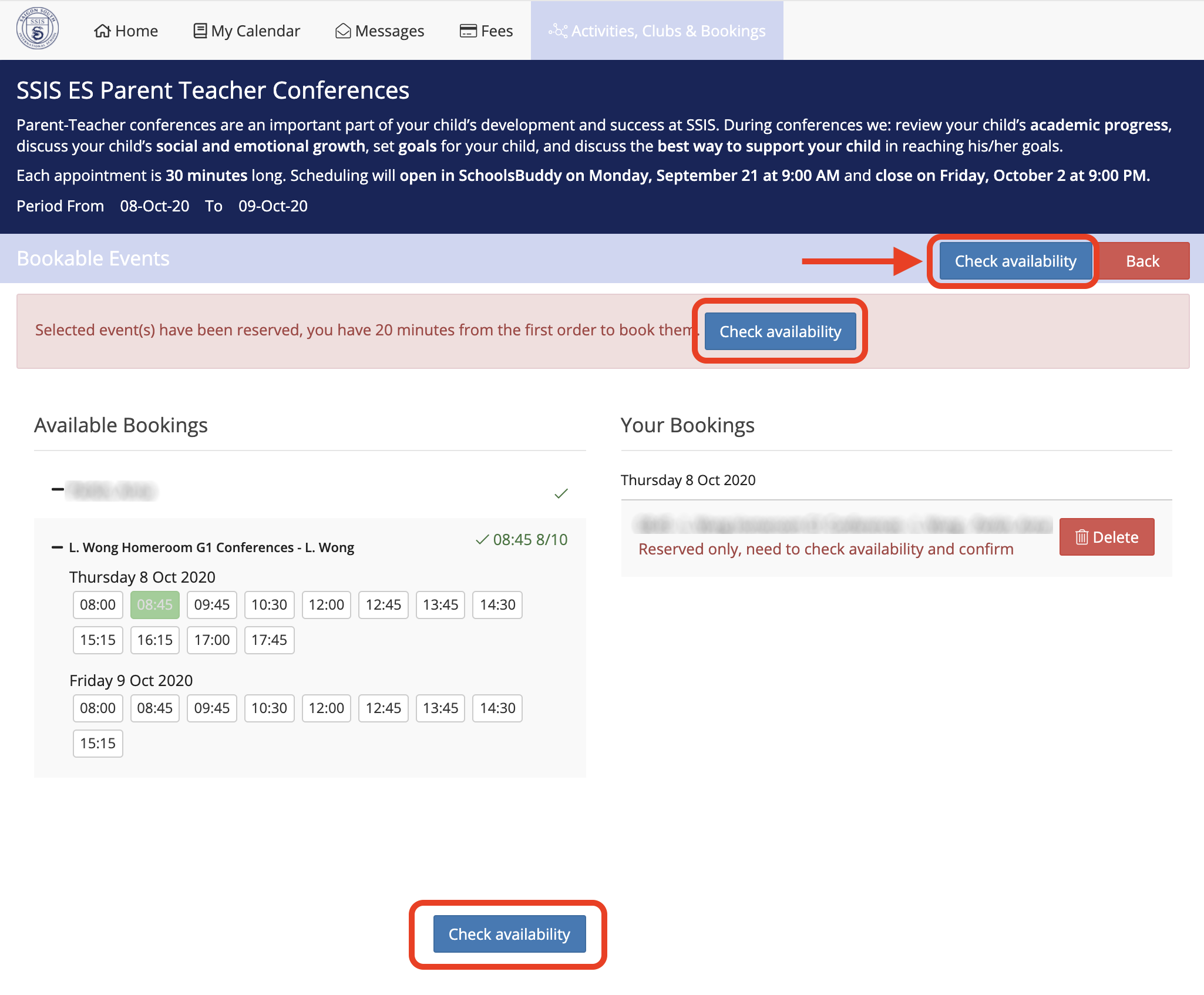Screen dimensions: 1204x995
Task: Click the Messages envelope icon
Action: pyautogui.click(x=343, y=31)
